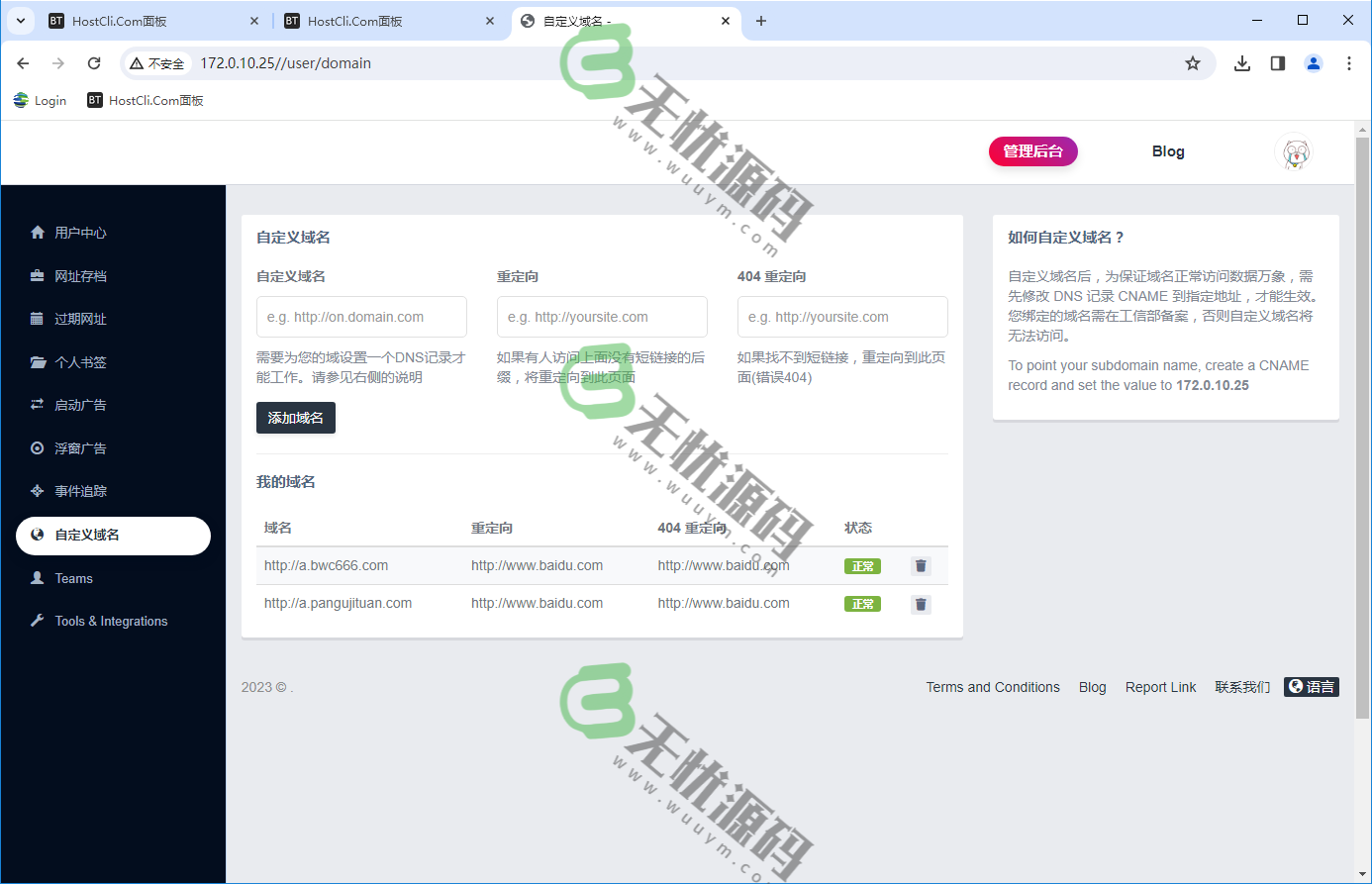Delete the a.bwc666.com domain row
The image size is (1372, 884).
coord(921,566)
